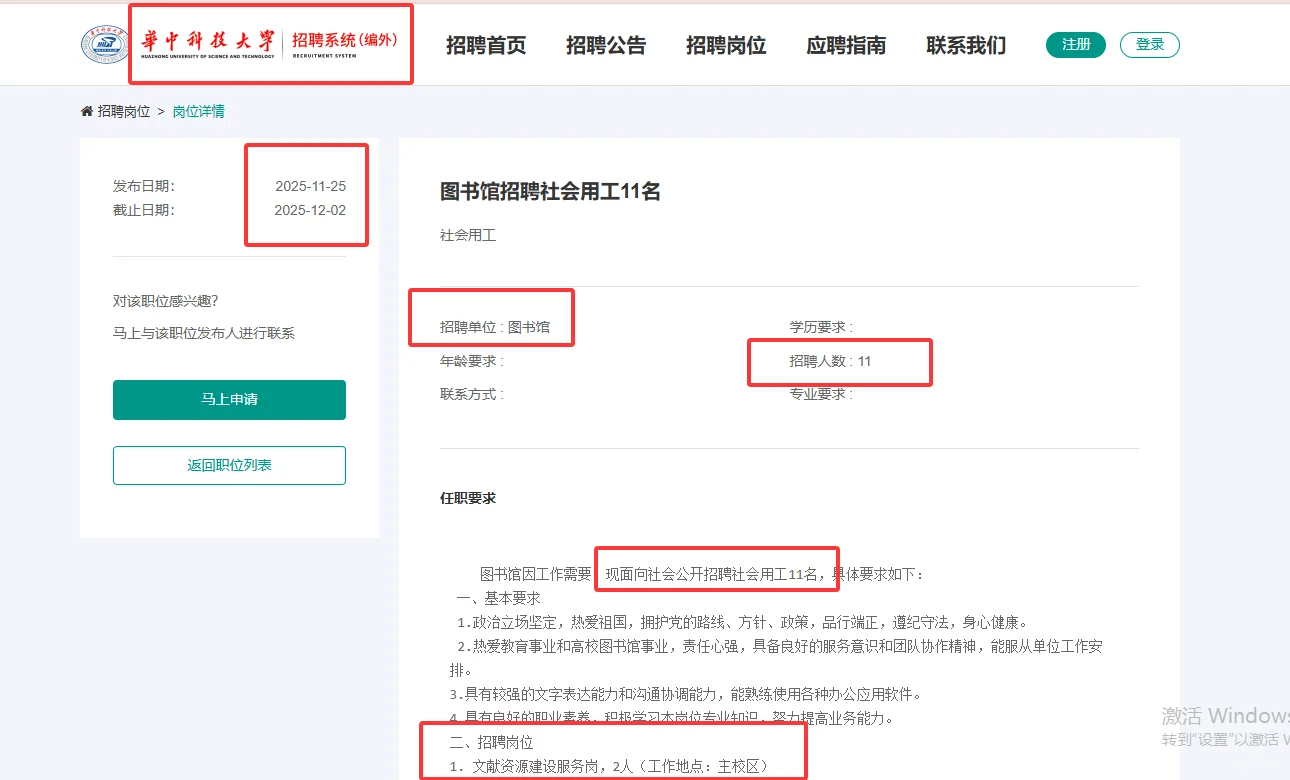The height and width of the screenshot is (780, 1290).
Task: Open the 招聘公告 navigation item
Action: coord(606,45)
